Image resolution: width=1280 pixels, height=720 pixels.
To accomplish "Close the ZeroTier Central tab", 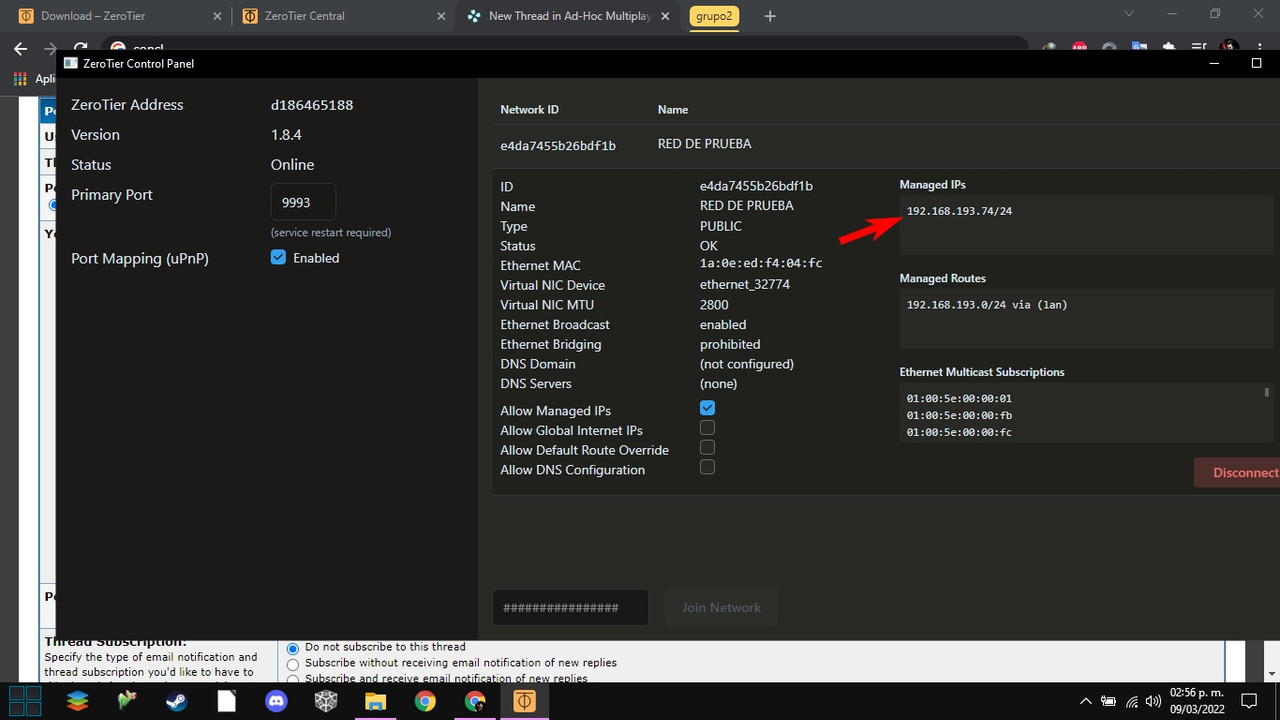I will [x=440, y=16].
